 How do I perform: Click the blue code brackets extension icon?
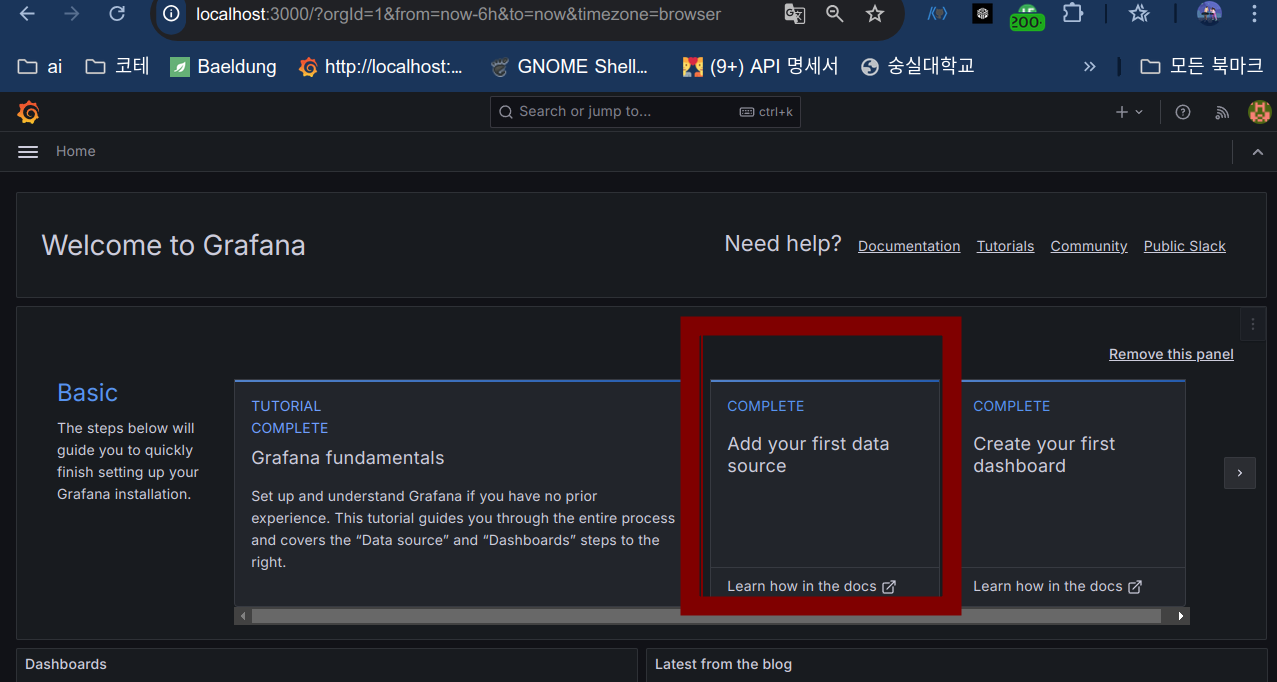[937, 14]
